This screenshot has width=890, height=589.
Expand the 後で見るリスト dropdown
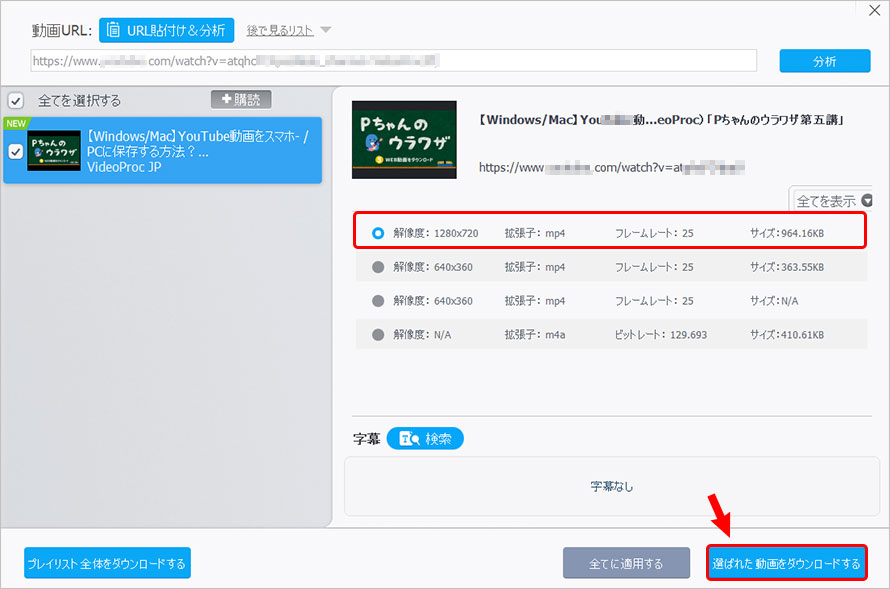[290, 30]
